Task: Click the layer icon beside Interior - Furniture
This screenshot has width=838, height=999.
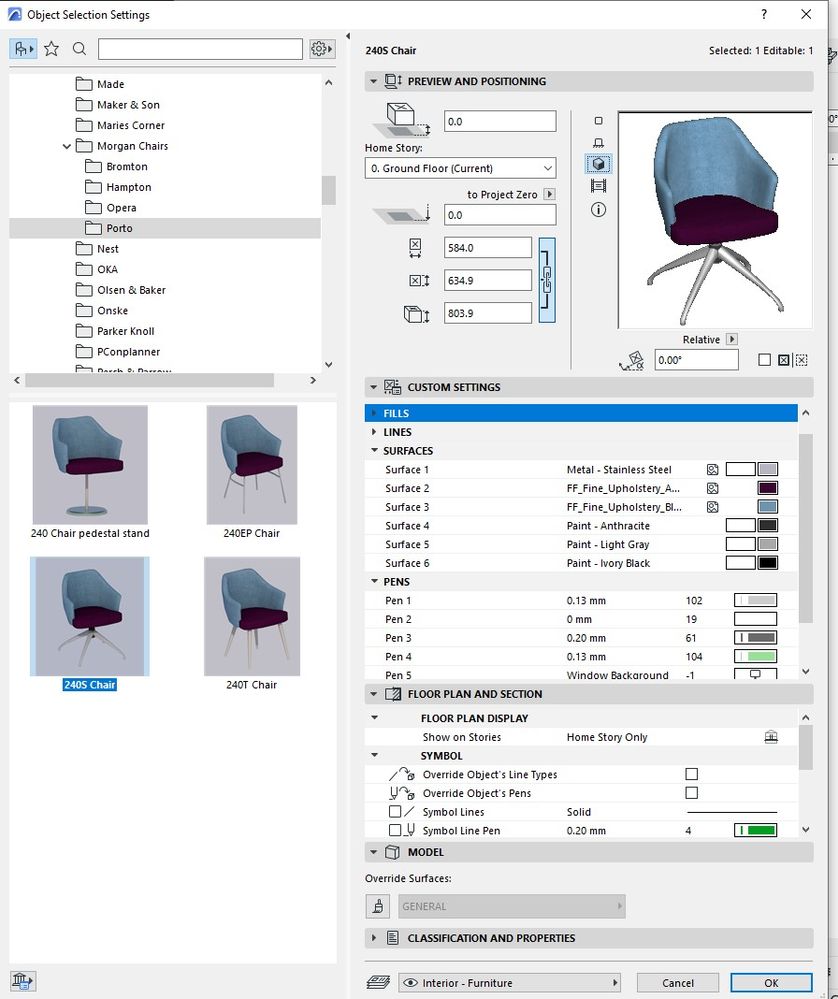Action: click(x=379, y=982)
